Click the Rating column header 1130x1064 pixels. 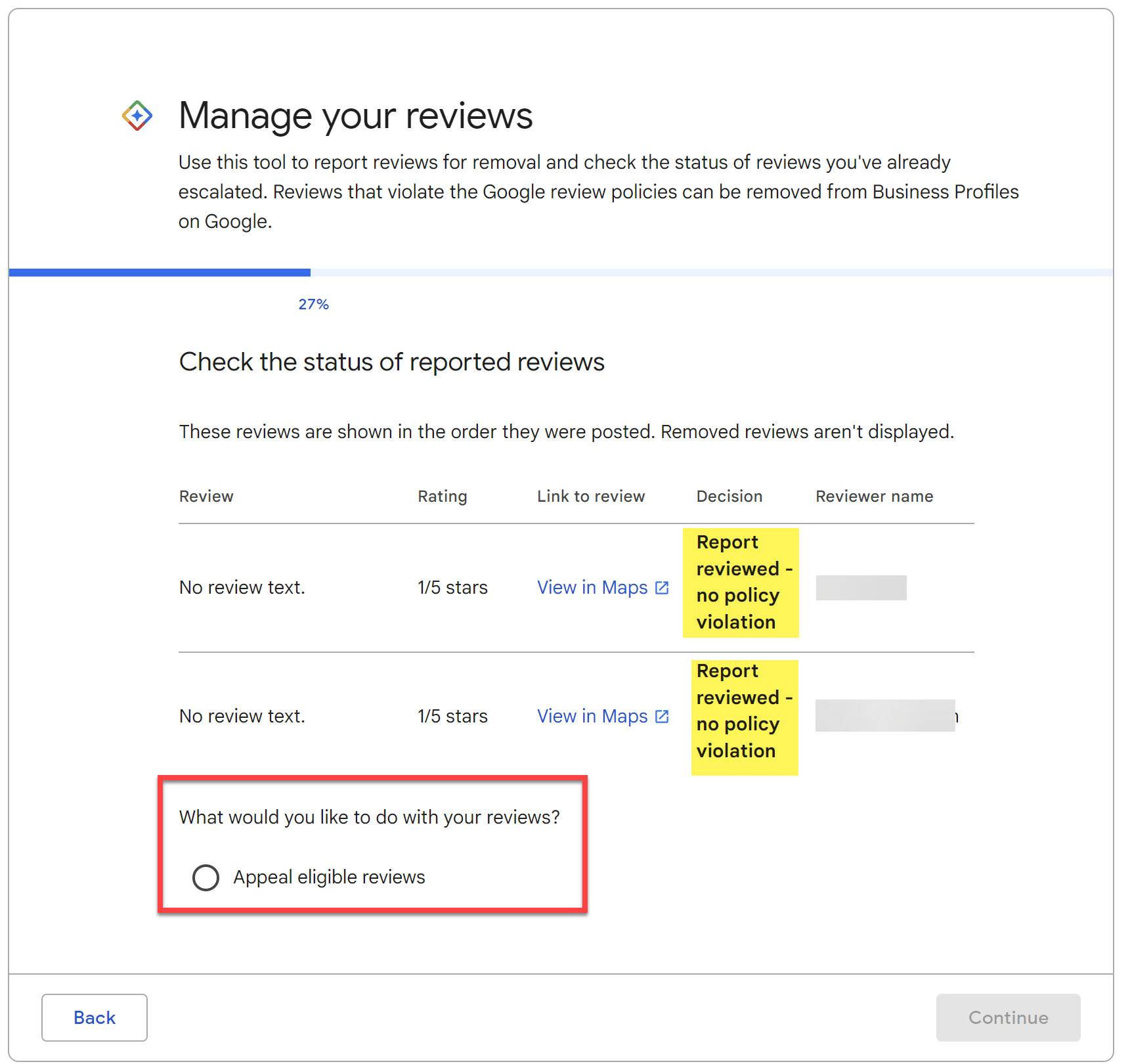(442, 497)
